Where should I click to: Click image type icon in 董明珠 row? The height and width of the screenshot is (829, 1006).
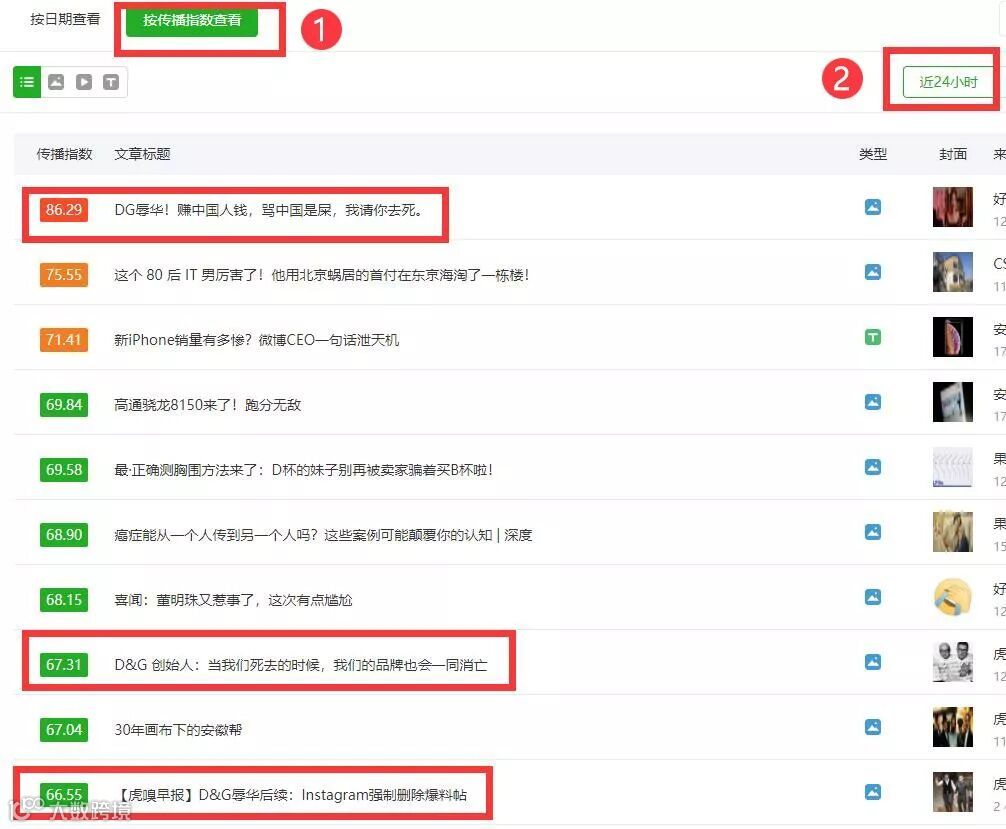point(873,597)
